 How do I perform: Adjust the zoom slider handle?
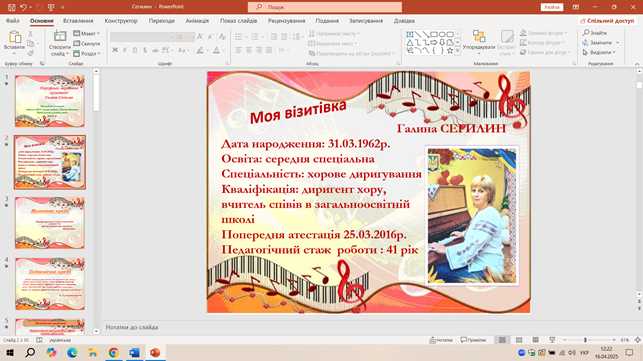click(585, 340)
